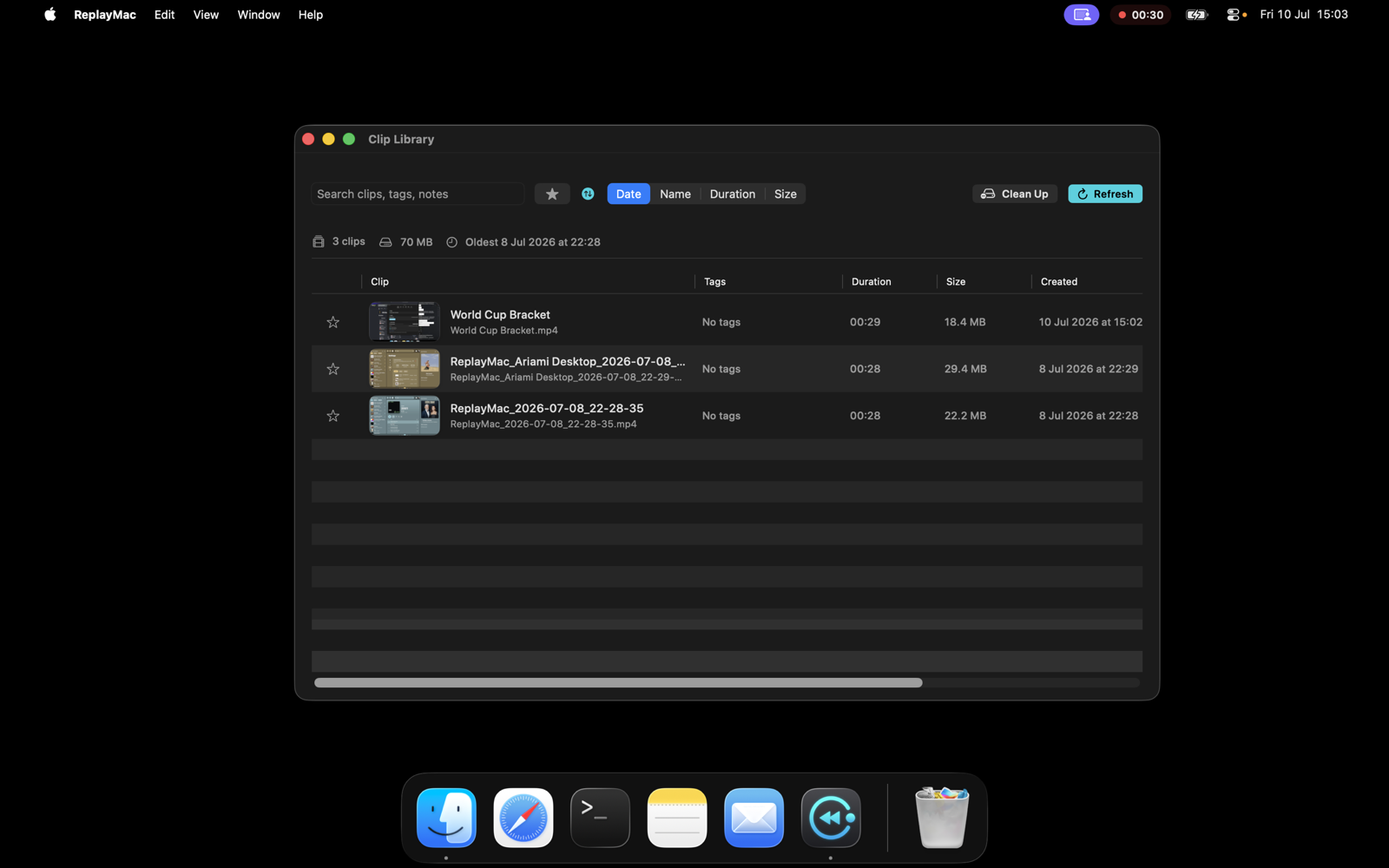Click the '3 clips' count icon
1389x868 pixels.
point(319,242)
